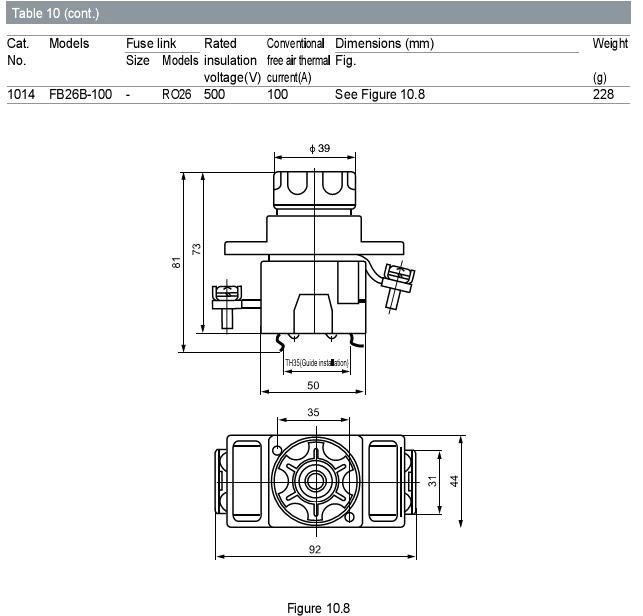Select the weight value '228'

[603, 94]
